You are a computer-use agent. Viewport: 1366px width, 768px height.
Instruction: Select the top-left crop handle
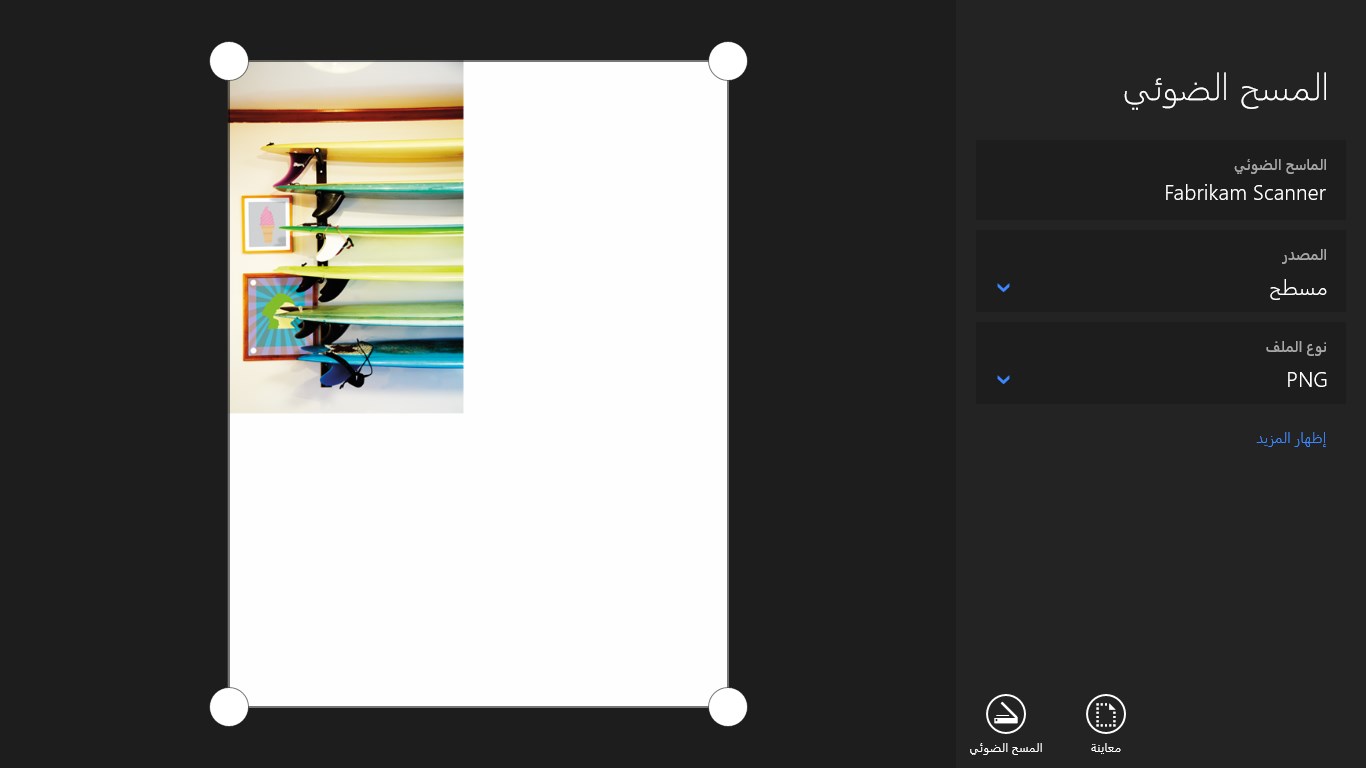[x=229, y=61]
